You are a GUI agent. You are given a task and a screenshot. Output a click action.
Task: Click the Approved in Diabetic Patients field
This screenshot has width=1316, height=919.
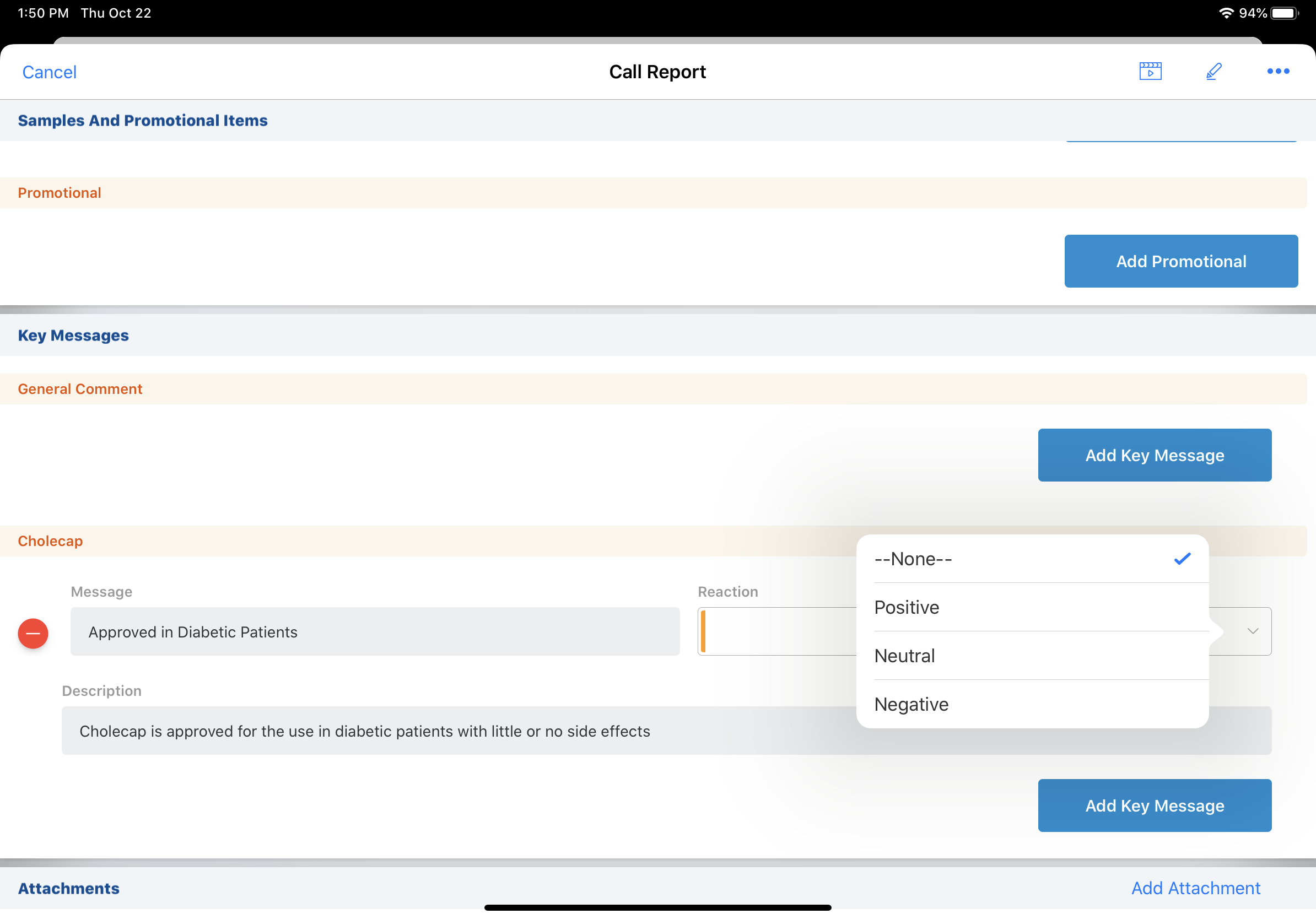pos(375,631)
